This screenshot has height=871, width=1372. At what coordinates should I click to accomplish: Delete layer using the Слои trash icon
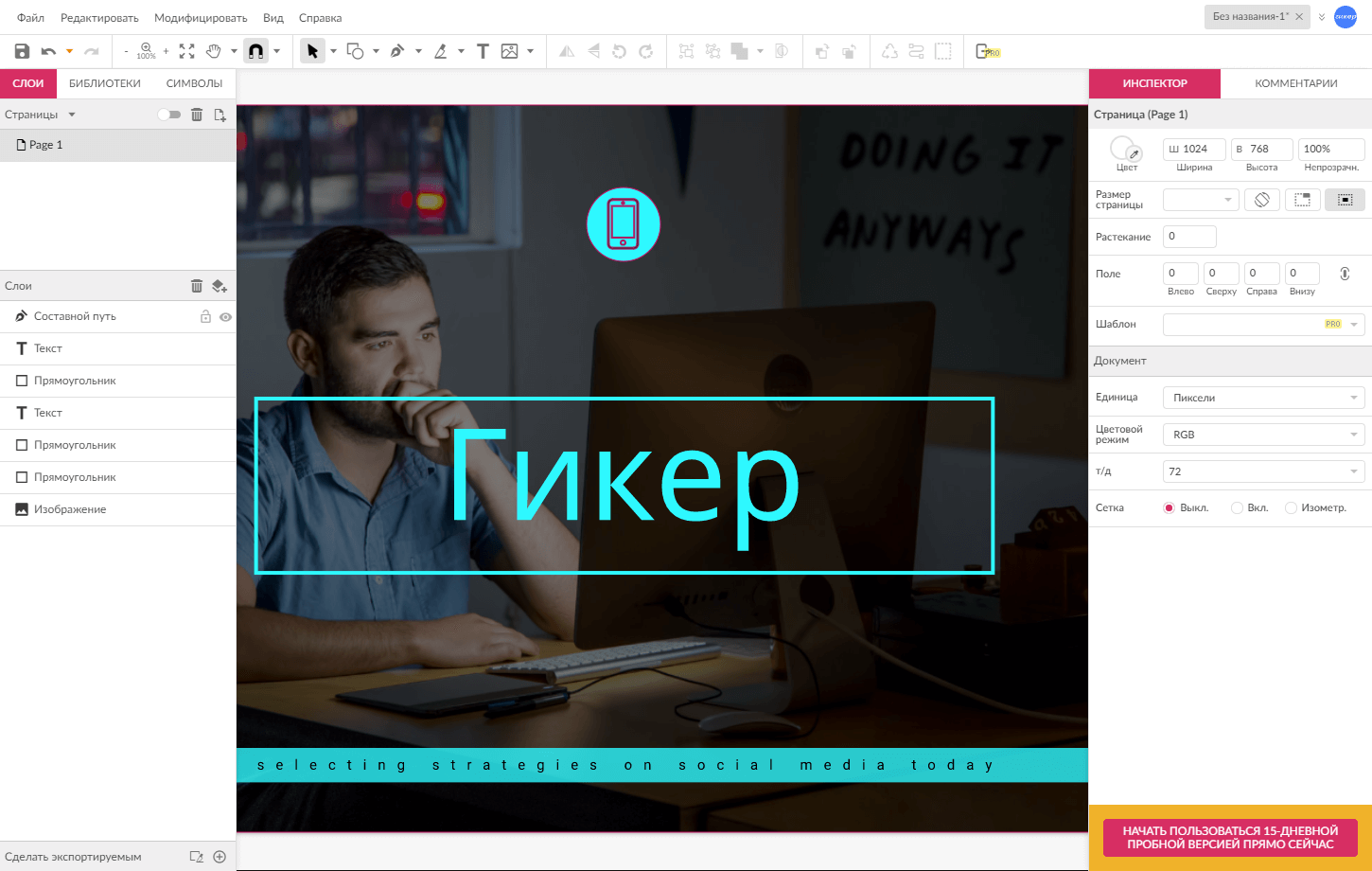pos(197,286)
